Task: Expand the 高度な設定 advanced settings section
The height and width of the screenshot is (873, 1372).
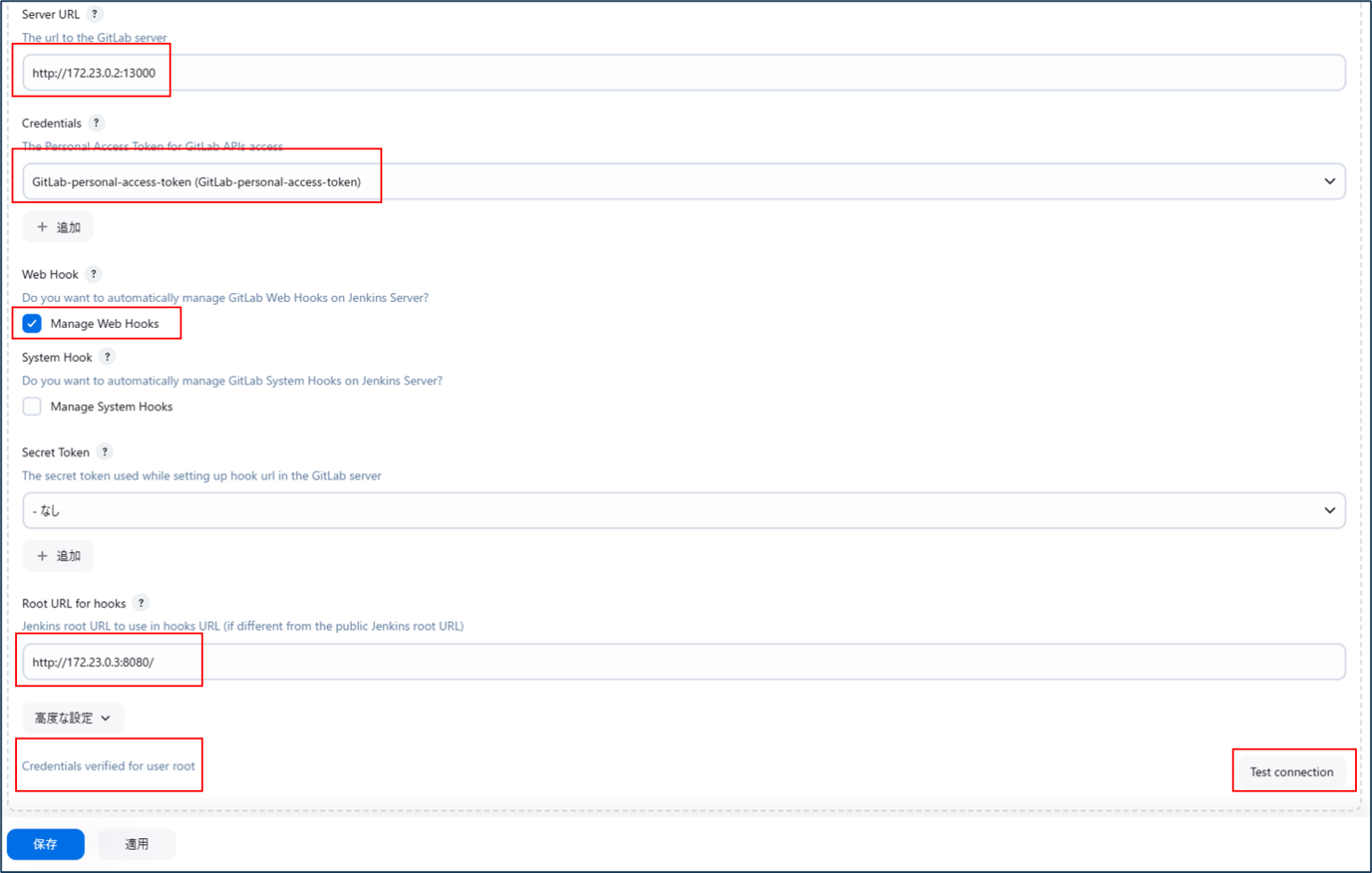Action: pos(72,718)
